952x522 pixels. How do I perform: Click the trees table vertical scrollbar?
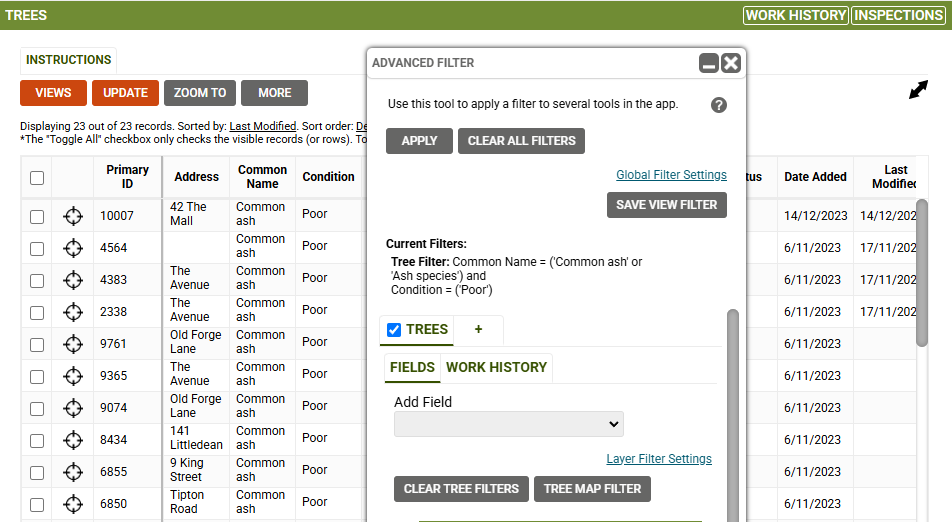pyautogui.click(x=922, y=273)
